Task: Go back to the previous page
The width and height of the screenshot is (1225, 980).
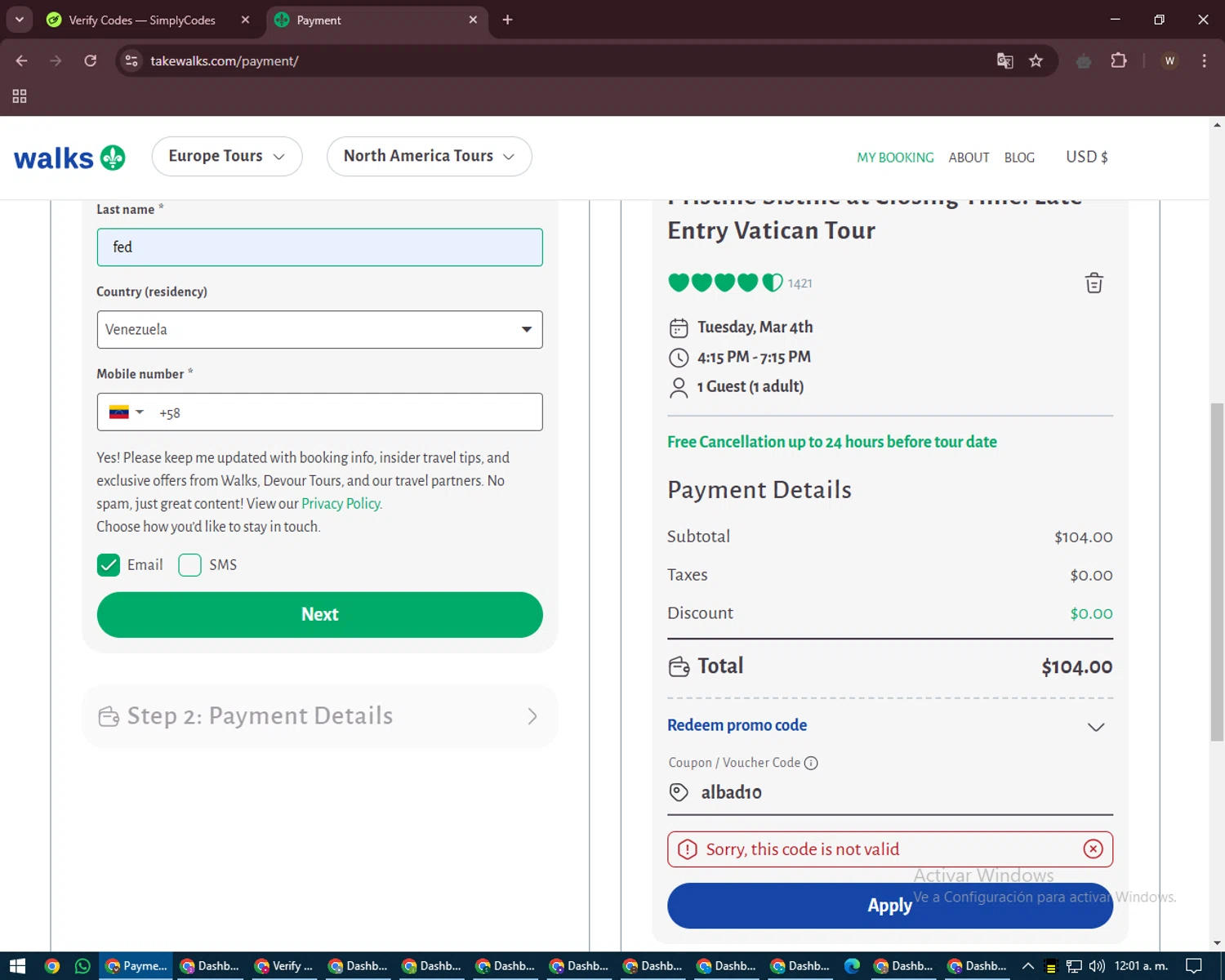Action: coord(22,61)
